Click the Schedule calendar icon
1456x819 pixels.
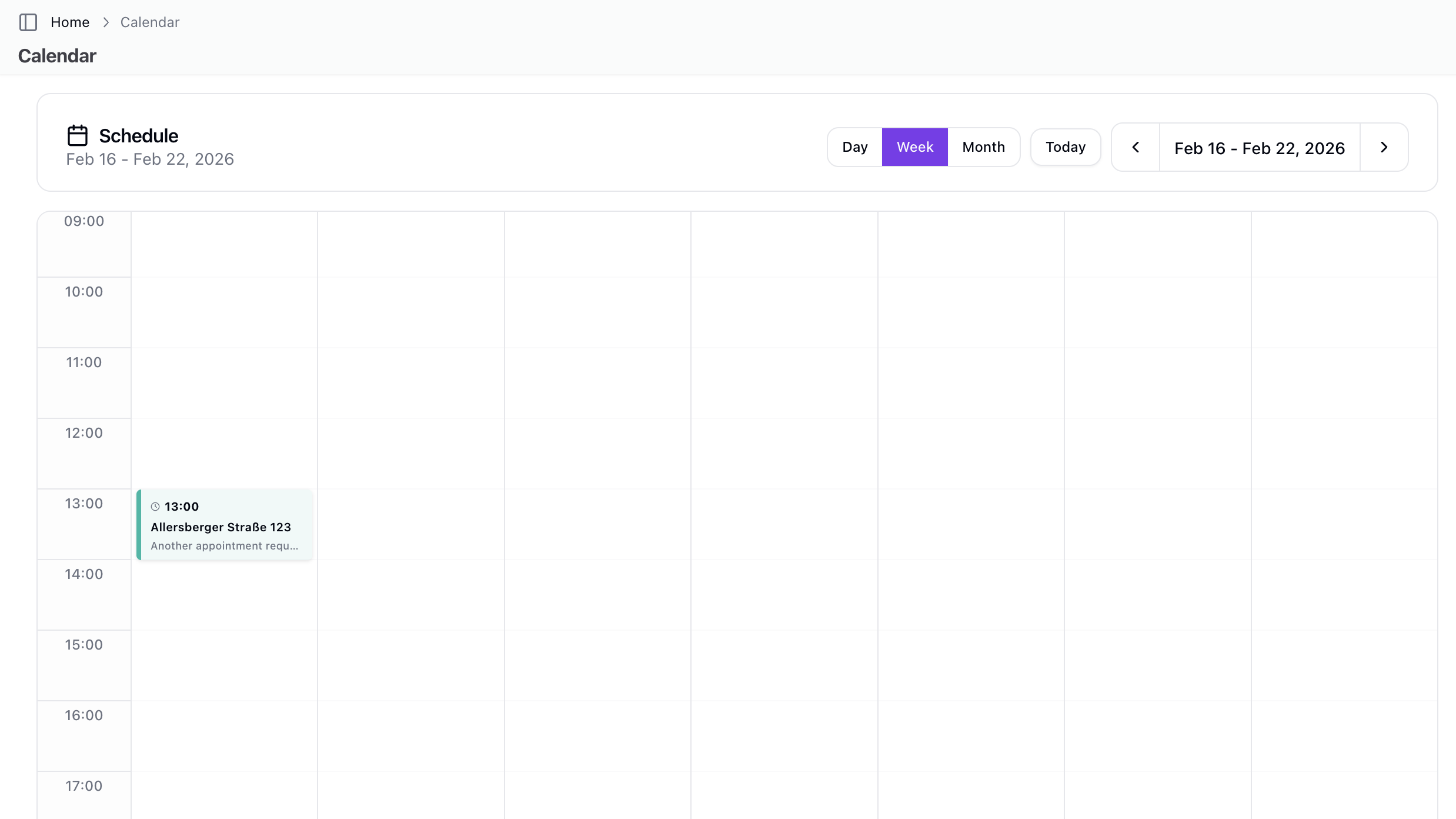(x=77, y=135)
